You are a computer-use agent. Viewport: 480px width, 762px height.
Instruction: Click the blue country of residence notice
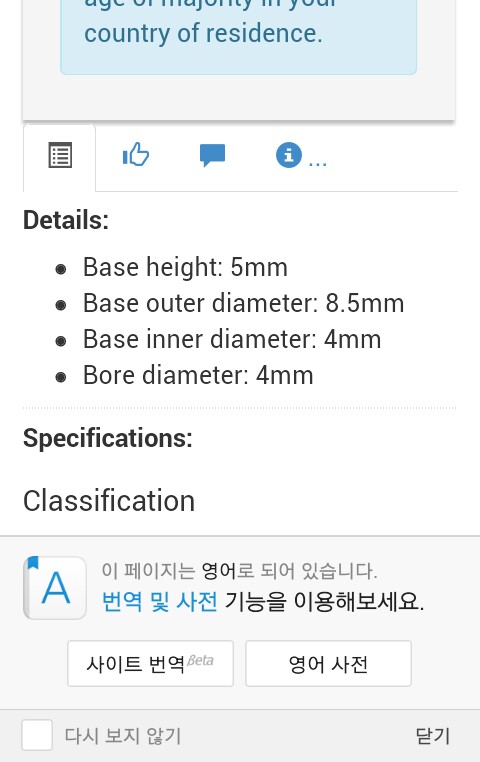239,34
